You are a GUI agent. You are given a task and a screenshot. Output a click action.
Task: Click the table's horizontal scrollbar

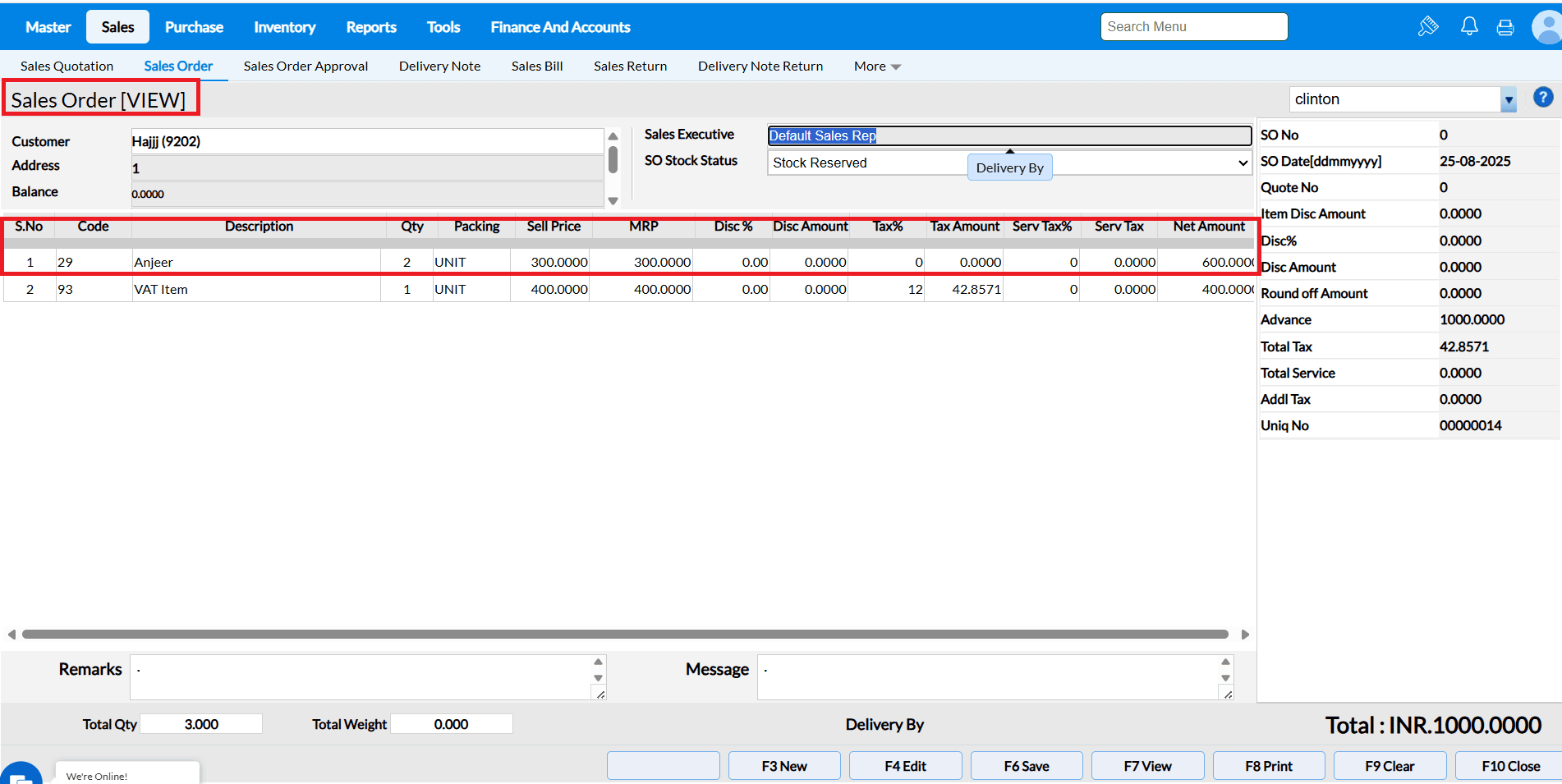click(x=624, y=635)
